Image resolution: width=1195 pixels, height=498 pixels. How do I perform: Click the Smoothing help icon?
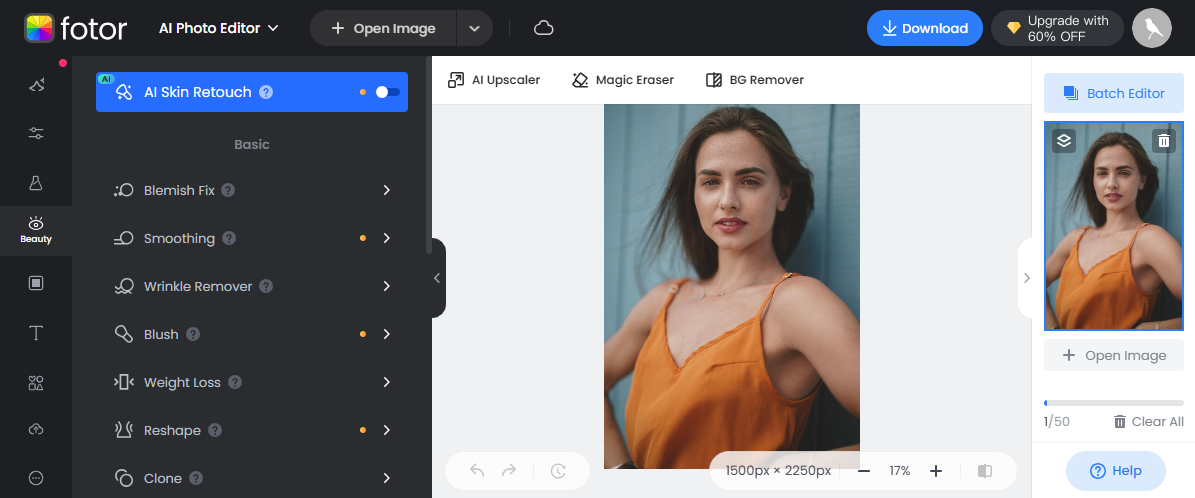tap(229, 239)
